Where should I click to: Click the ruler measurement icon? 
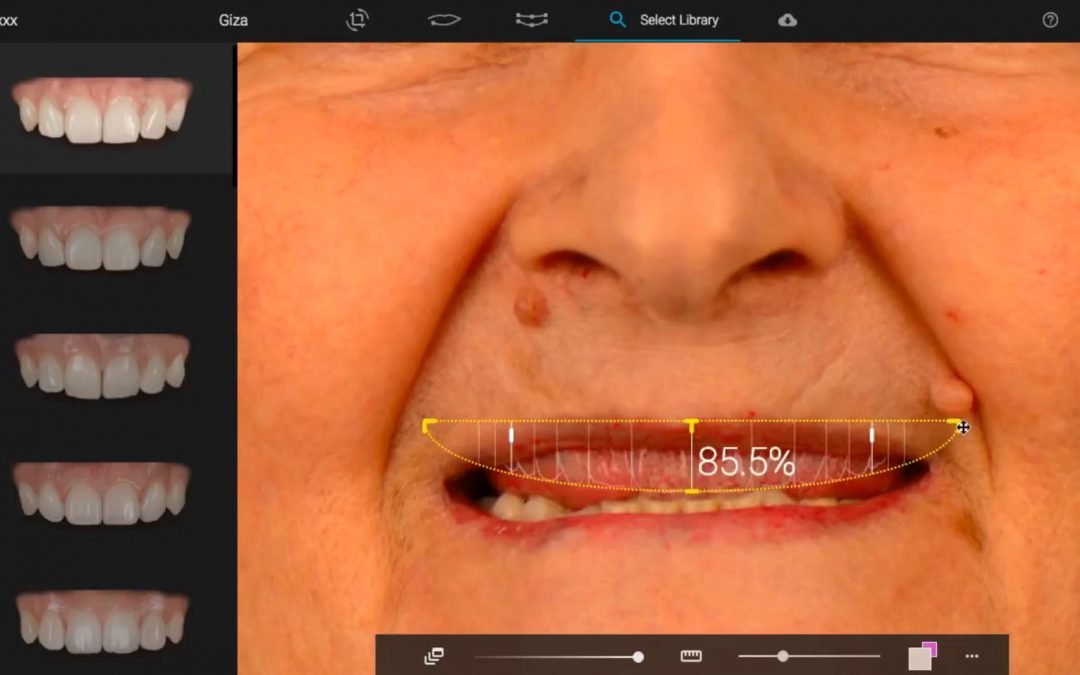click(x=691, y=656)
